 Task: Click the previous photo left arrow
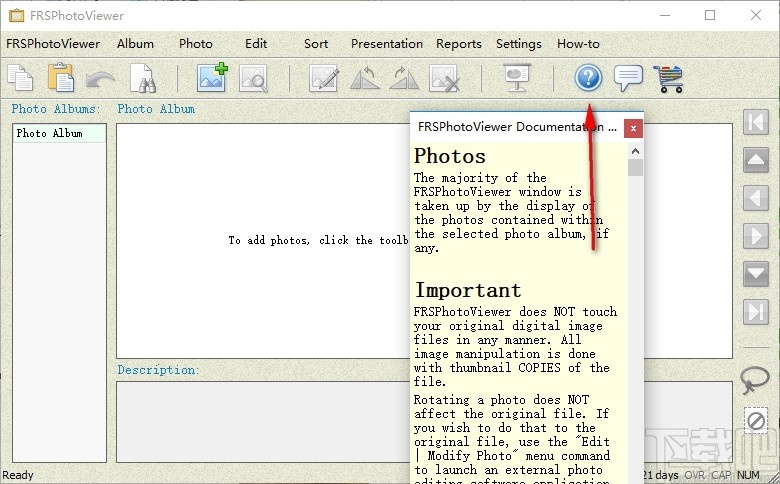(x=756, y=197)
